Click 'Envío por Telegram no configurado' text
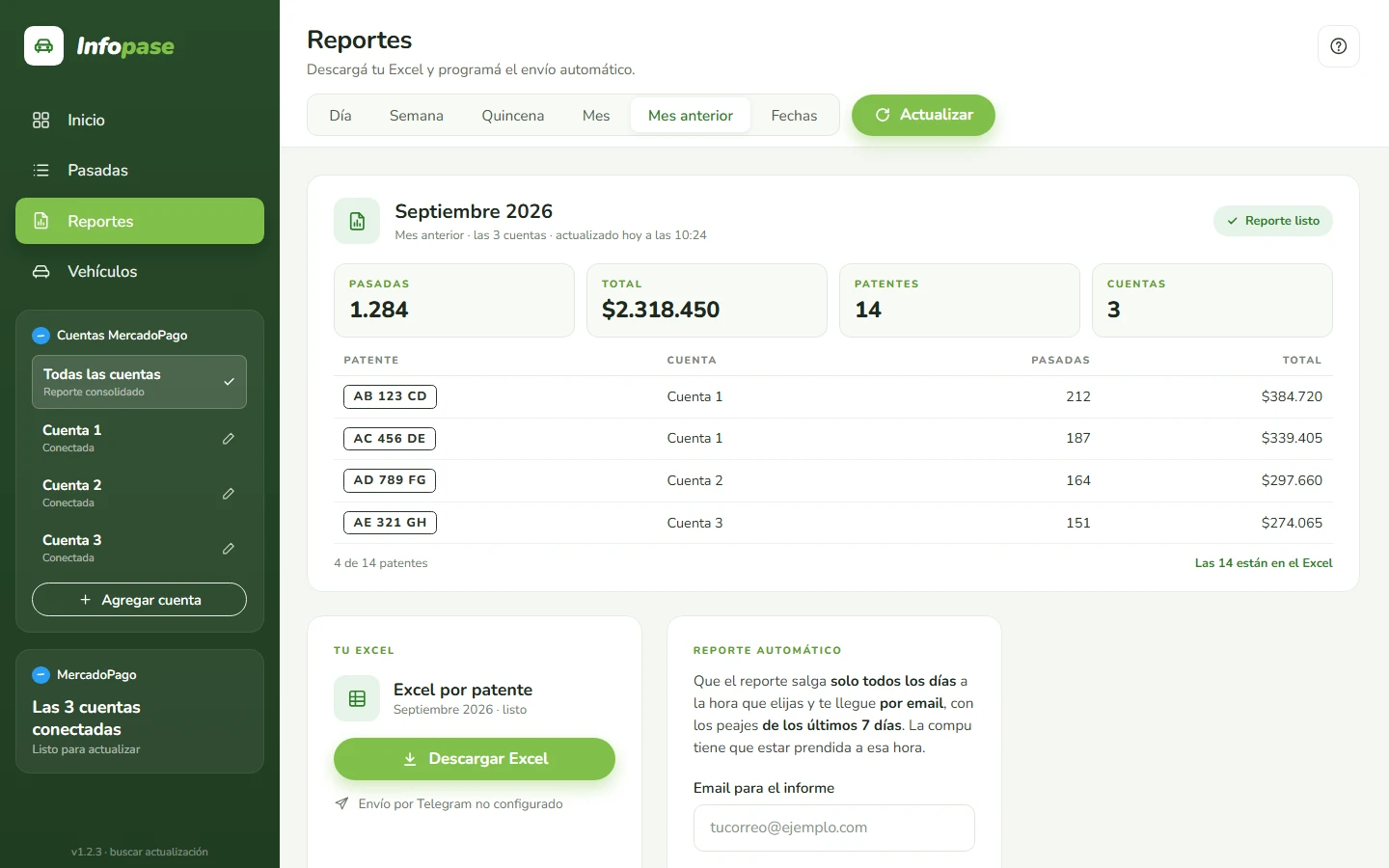The height and width of the screenshot is (868, 1389). [x=460, y=803]
